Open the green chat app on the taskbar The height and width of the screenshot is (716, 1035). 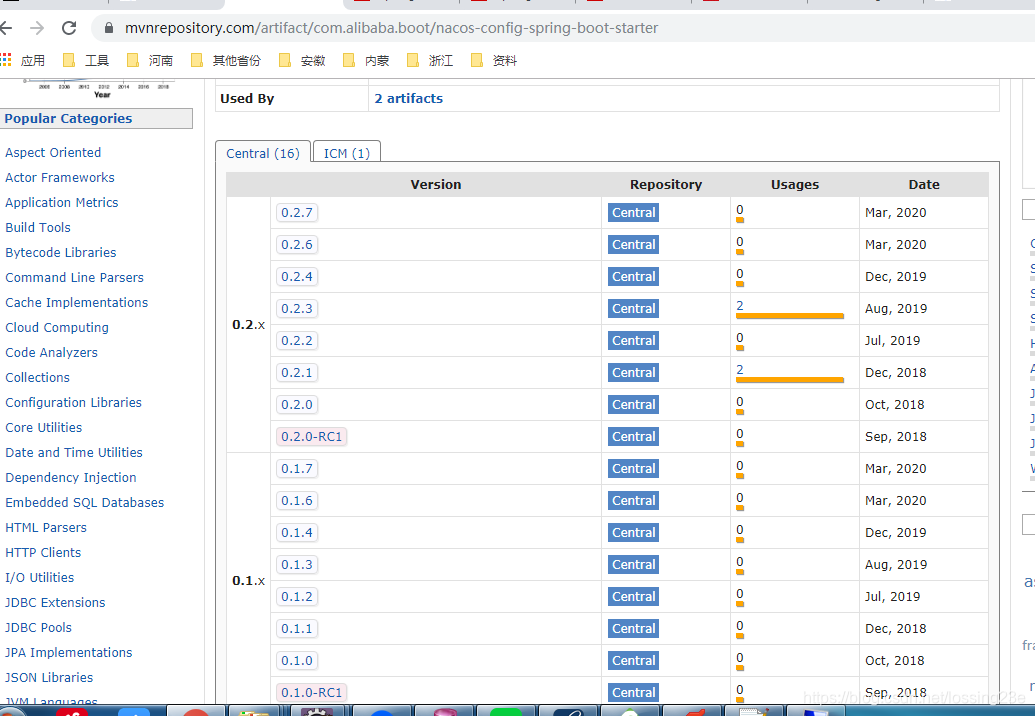tap(505, 710)
